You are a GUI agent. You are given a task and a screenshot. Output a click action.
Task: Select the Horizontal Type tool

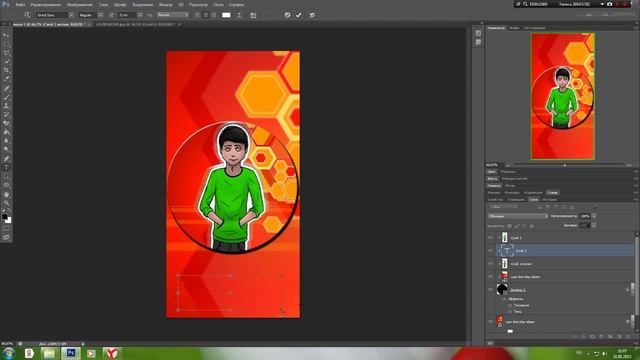(x=6, y=168)
